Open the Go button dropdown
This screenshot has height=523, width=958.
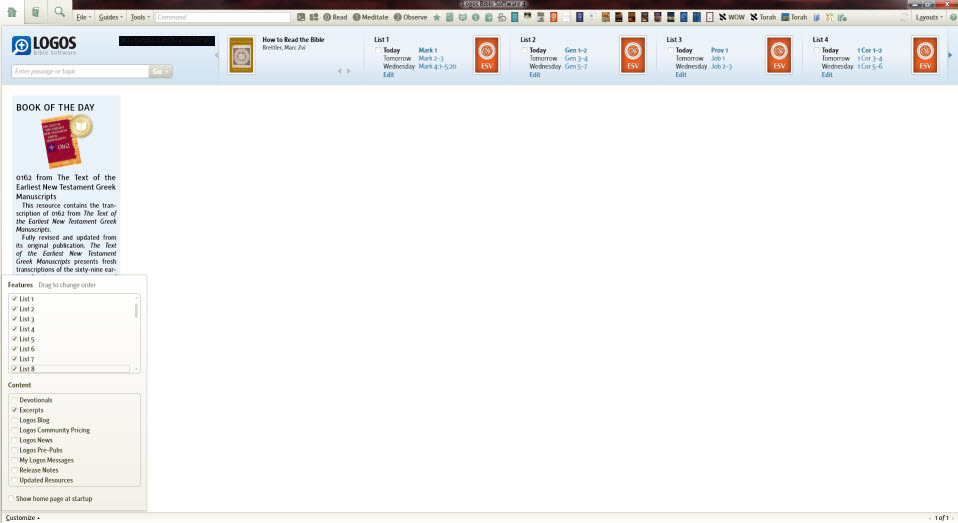click(x=161, y=71)
